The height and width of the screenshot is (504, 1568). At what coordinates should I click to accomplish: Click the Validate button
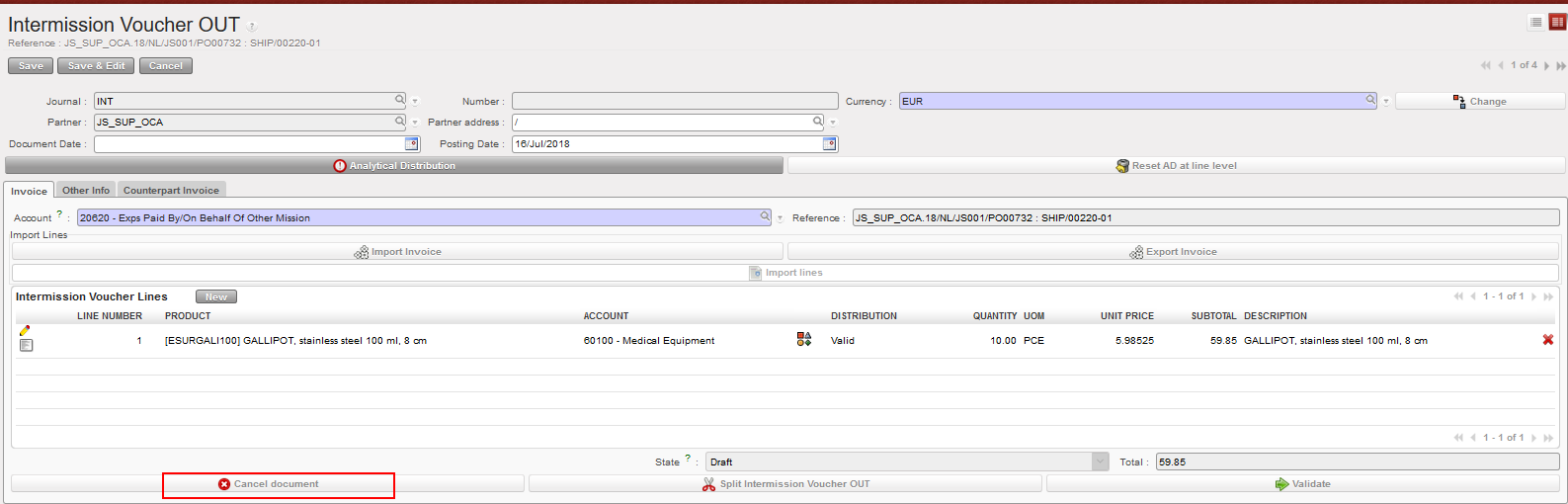coord(1302,484)
